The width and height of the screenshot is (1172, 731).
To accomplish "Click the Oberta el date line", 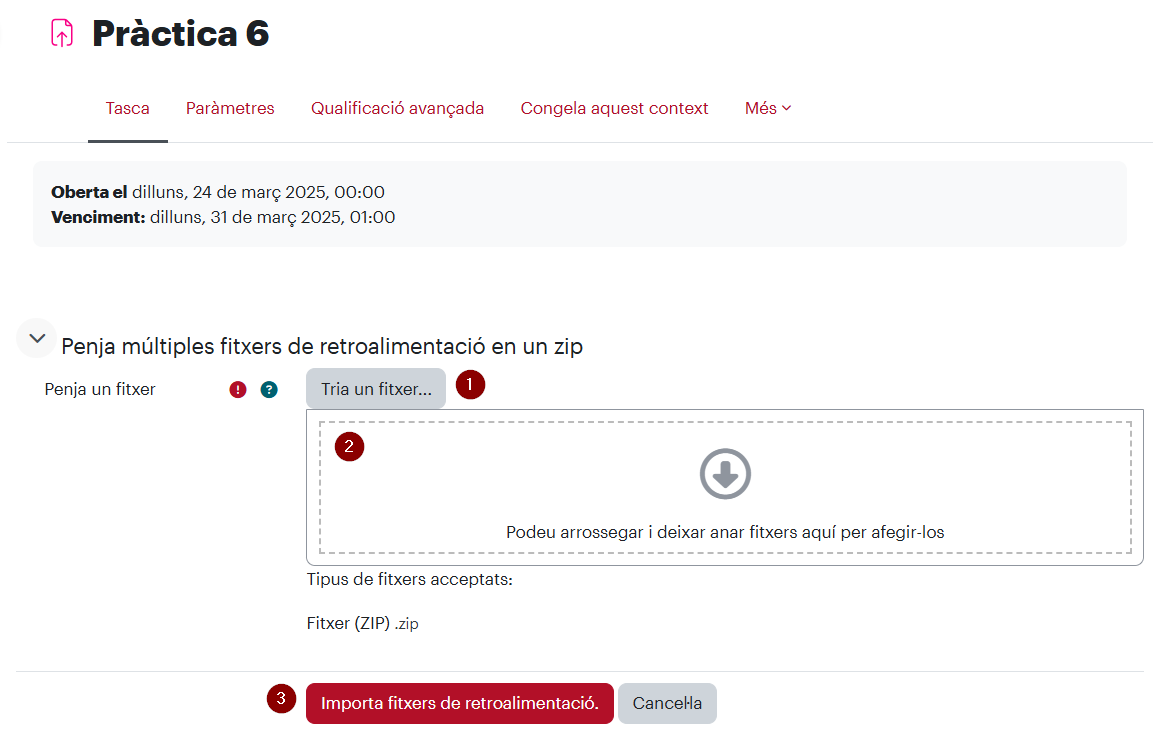I will [x=218, y=192].
